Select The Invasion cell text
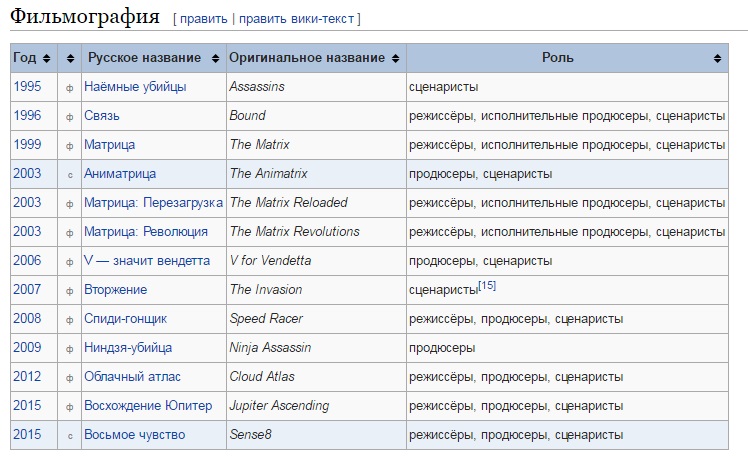The width and height of the screenshot is (748, 456). pos(266,290)
